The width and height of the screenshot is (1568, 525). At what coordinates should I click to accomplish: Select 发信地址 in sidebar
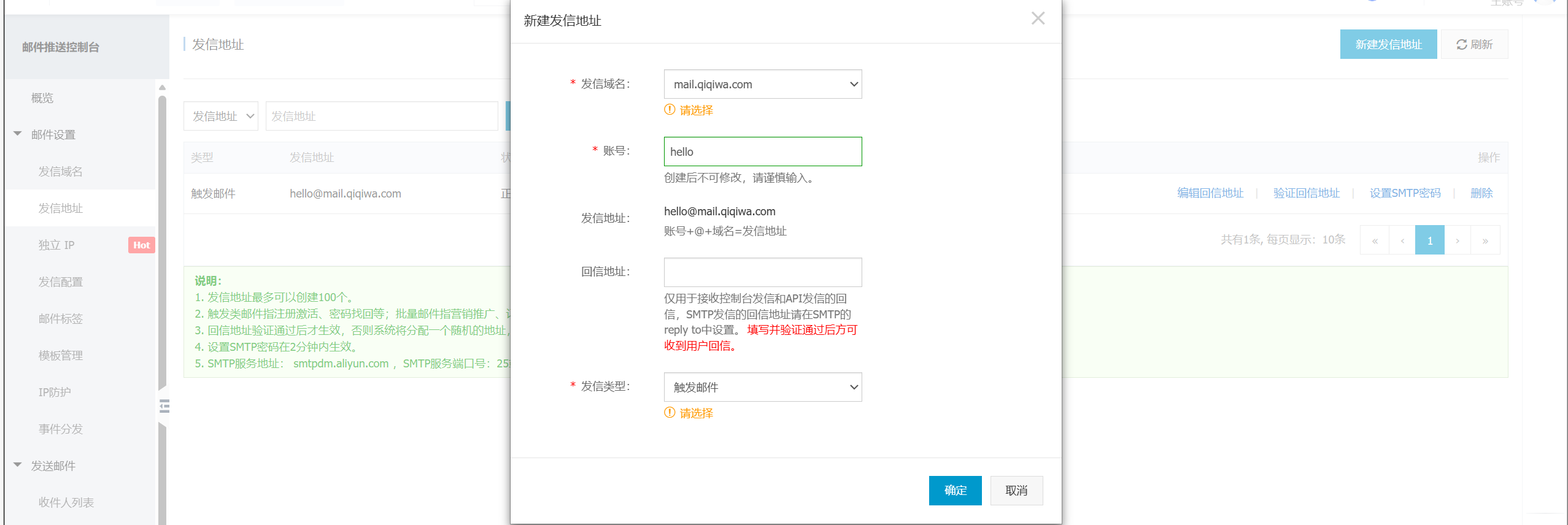60,209
